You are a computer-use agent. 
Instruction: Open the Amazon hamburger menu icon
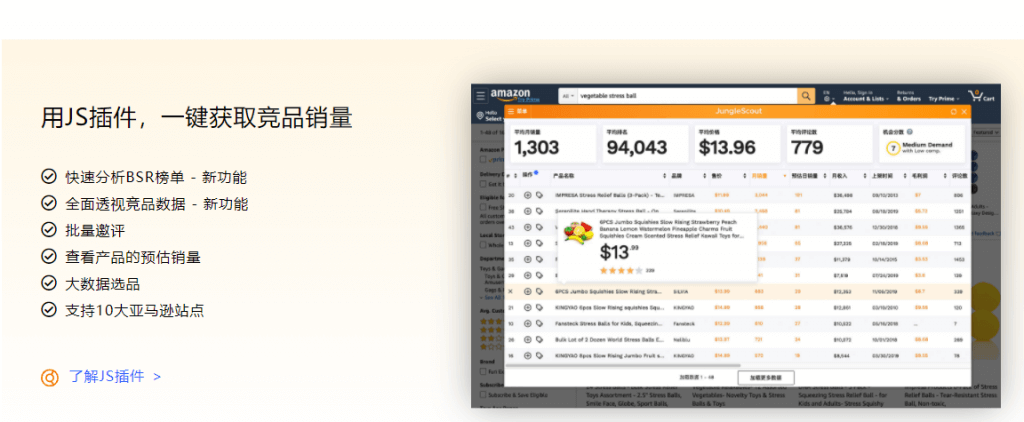click(x=481, y=95)
